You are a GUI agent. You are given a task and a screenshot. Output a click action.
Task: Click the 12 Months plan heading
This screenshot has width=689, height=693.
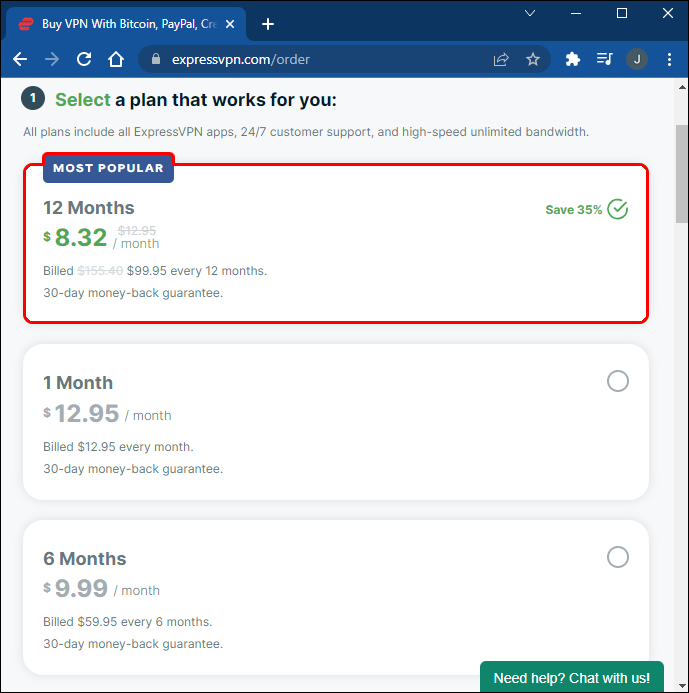point(89,208)
